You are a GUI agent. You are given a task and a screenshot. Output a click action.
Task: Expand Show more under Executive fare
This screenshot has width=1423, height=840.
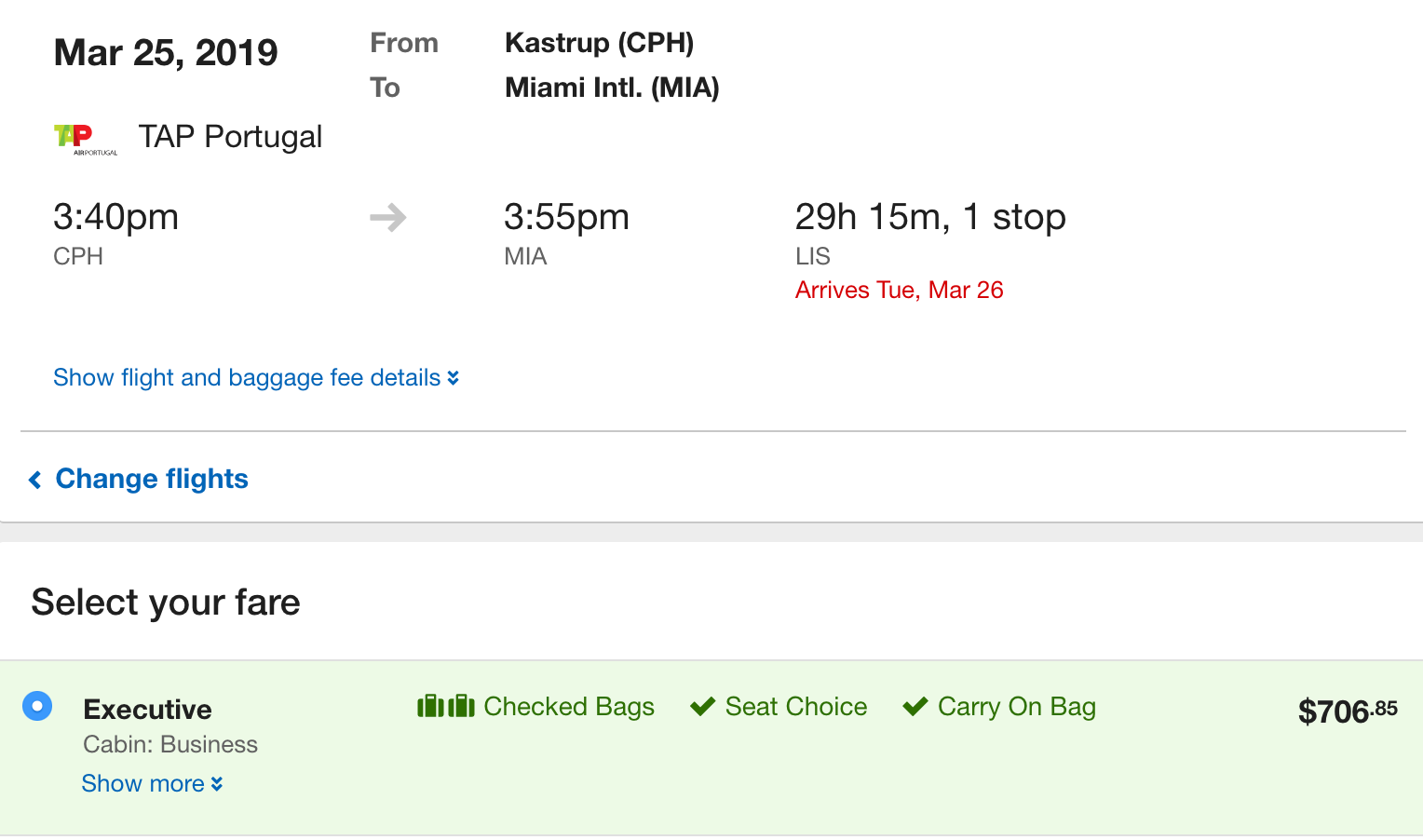coord(143,784)
